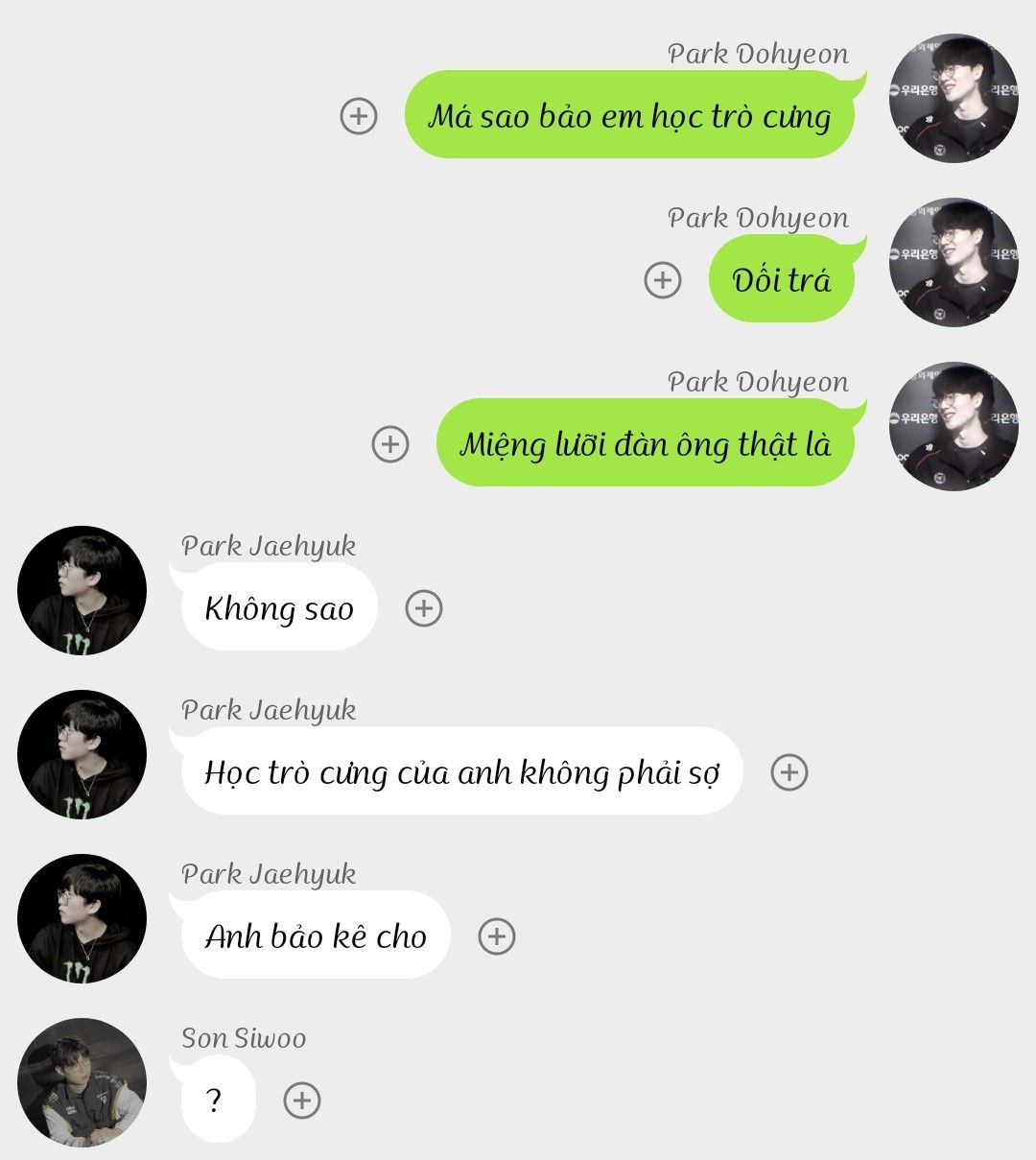
Task: Click plus icon after "Học trò cưng của anh không phải sợ"
Action: point(789,772)
